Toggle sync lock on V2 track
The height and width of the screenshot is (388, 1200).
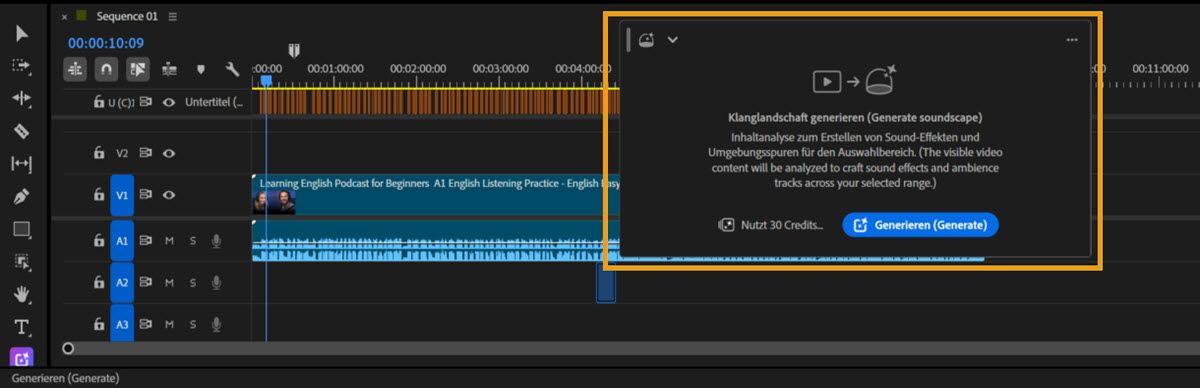146,153
